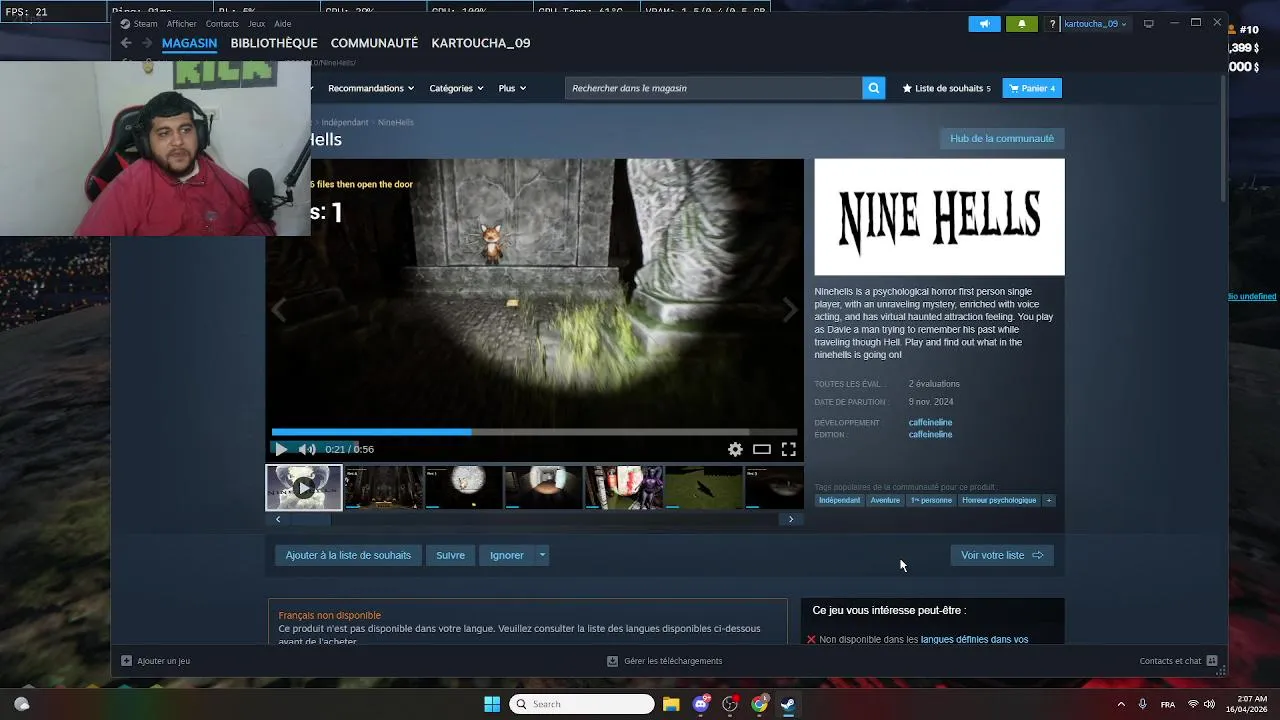This screenshot has height=720, width=1280.
Task: Click the 1re personne tag
Action: (931, 500)
